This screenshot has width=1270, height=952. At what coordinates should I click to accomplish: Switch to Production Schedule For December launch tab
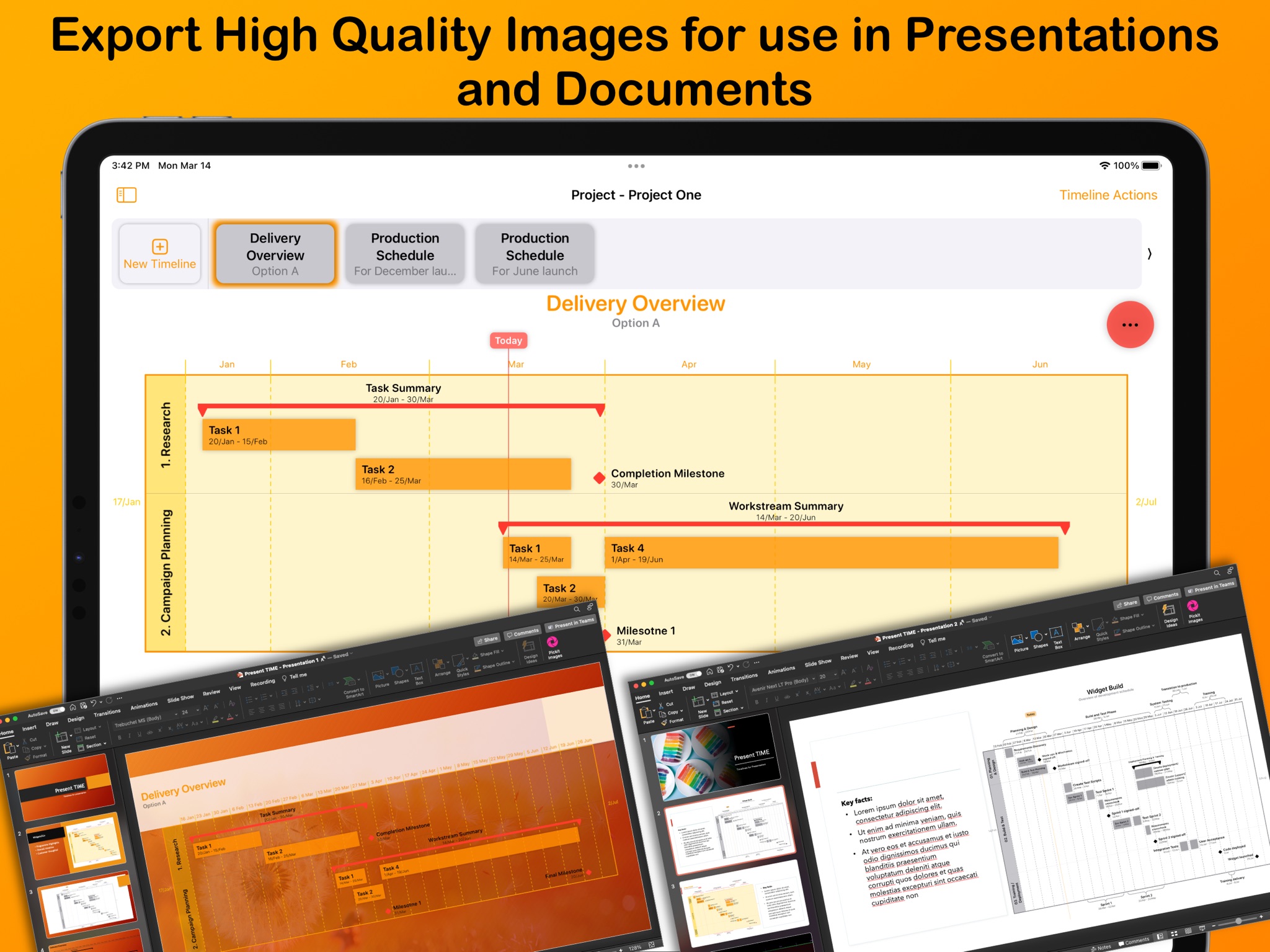(x=405, y=254)
